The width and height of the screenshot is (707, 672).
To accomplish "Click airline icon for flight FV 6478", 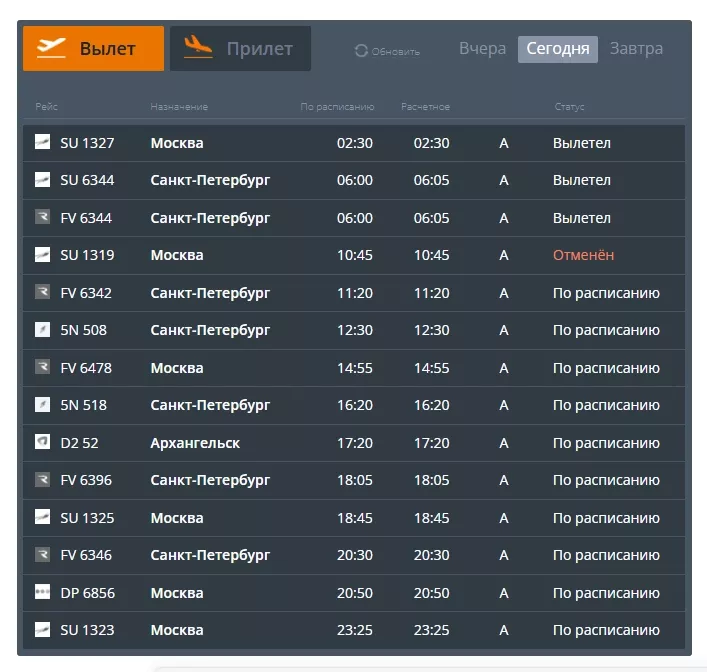I will coord(42,367).
